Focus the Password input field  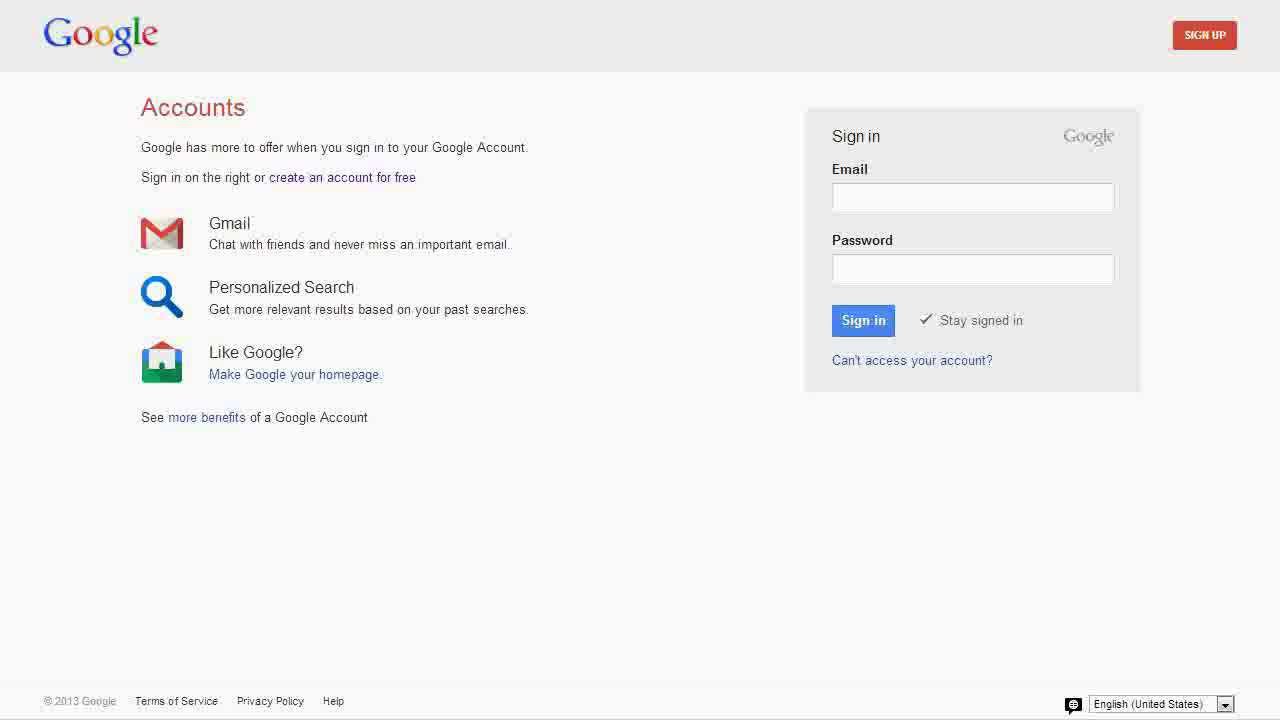point(972,269)
